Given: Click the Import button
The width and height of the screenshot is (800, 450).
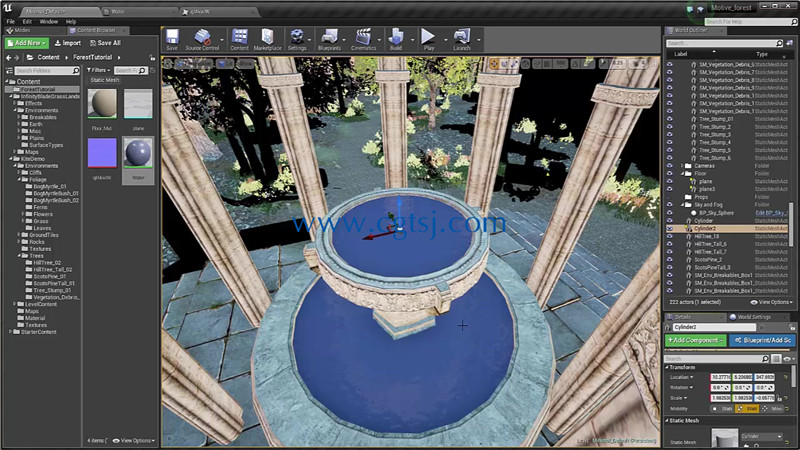Looking at the screenshot, I should tap(68, 43).
